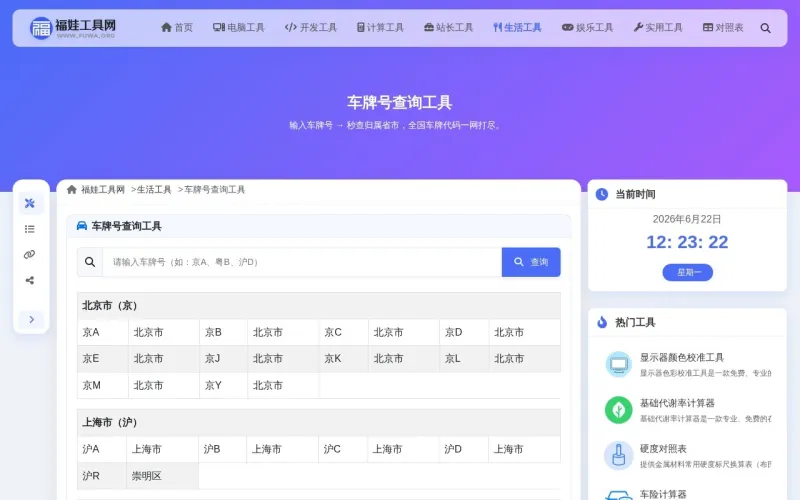
Task: Select the tools icon in left sidebar
Action: tap(30, 203)
